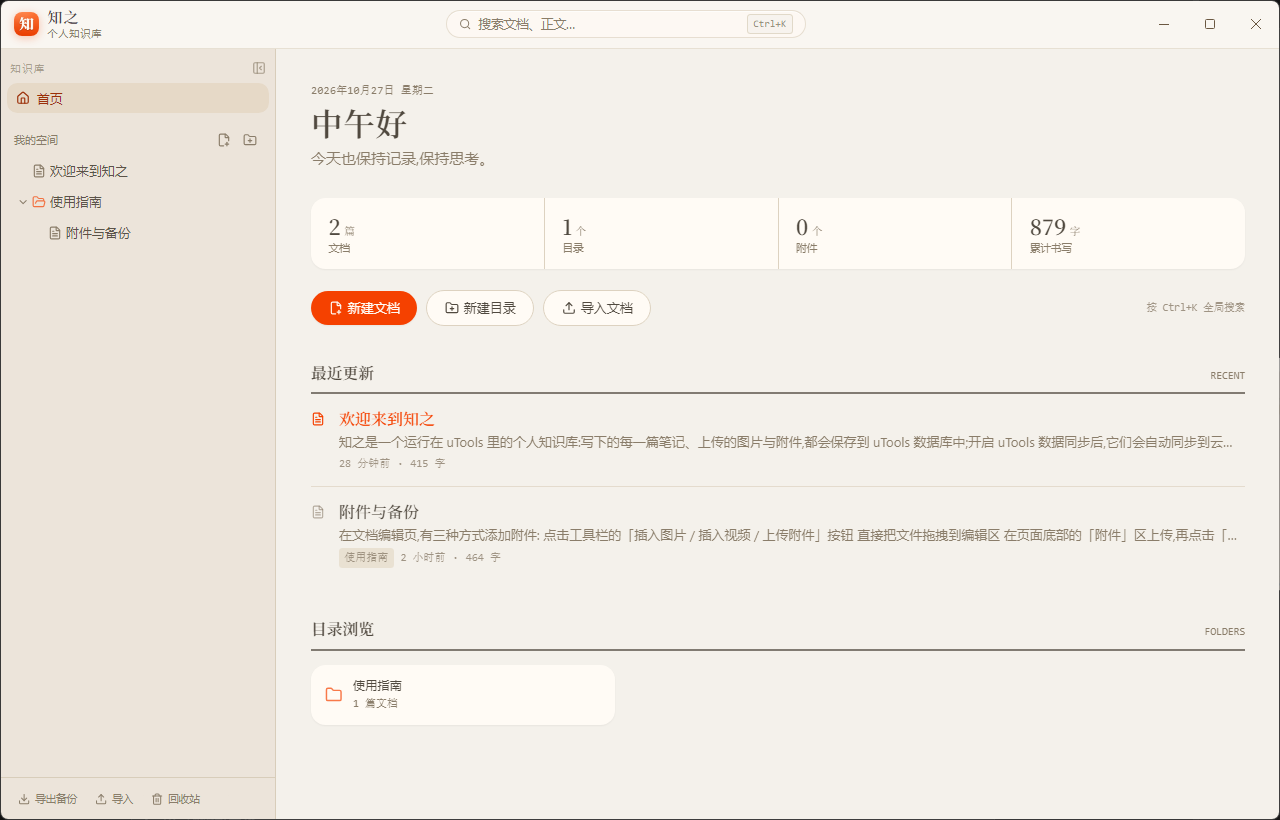Click the 最近更新 section heading
The height and width of the screenshot is (820, 1280).
(342, 373)
